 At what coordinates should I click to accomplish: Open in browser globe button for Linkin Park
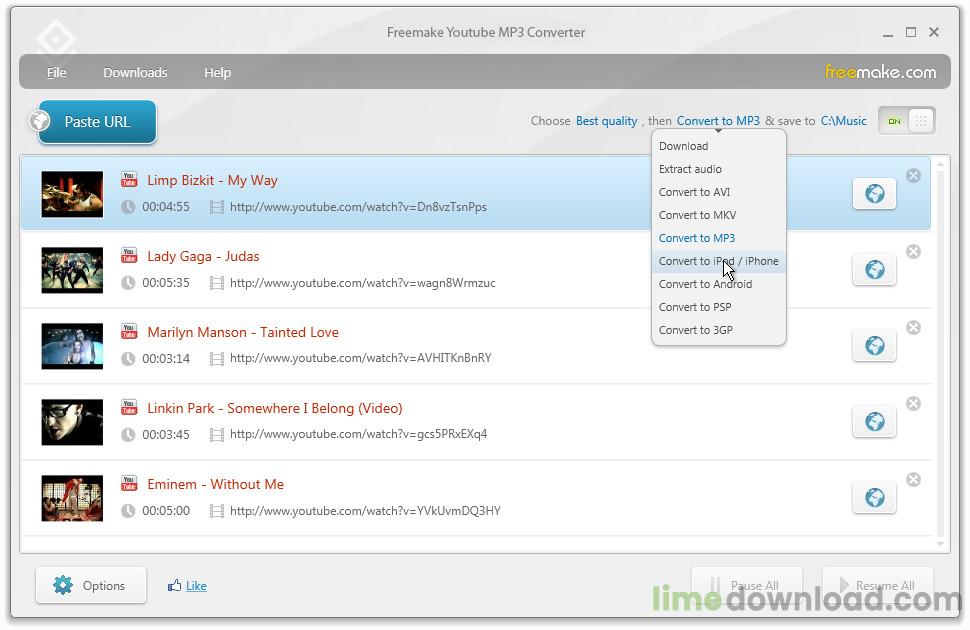pyautogui.click(x=873, y=422)
